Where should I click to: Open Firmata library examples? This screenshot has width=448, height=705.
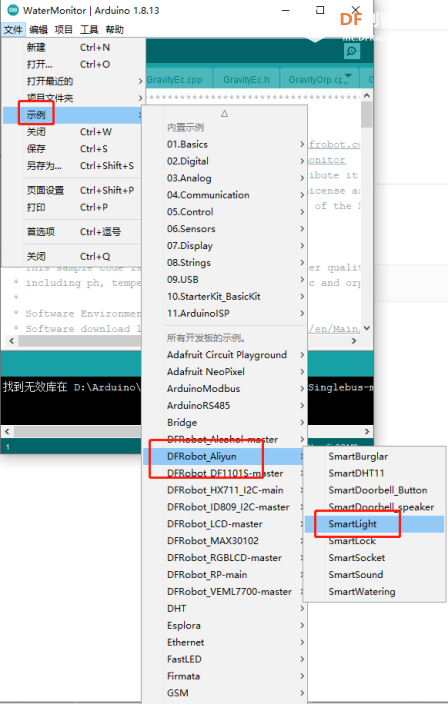click(x=225, y=676)
